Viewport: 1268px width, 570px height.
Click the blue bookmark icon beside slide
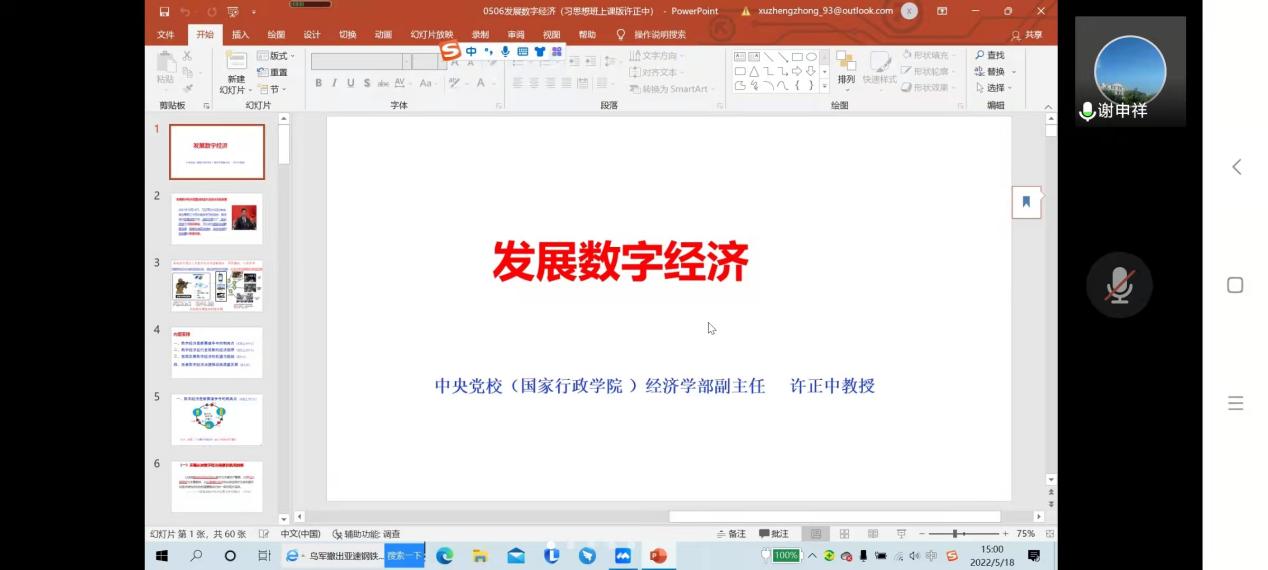click(x=1026, y=202)
